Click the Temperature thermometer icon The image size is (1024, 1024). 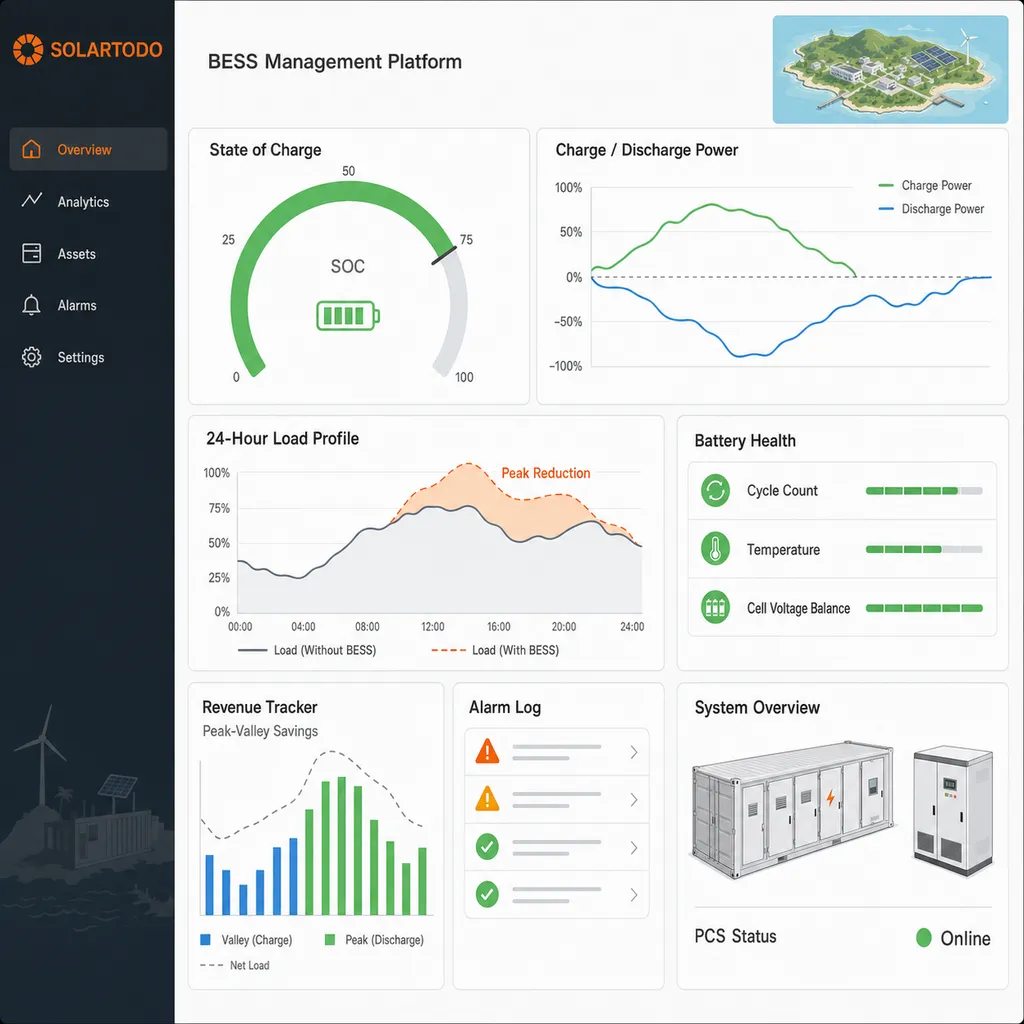click(x=715, y=549)
